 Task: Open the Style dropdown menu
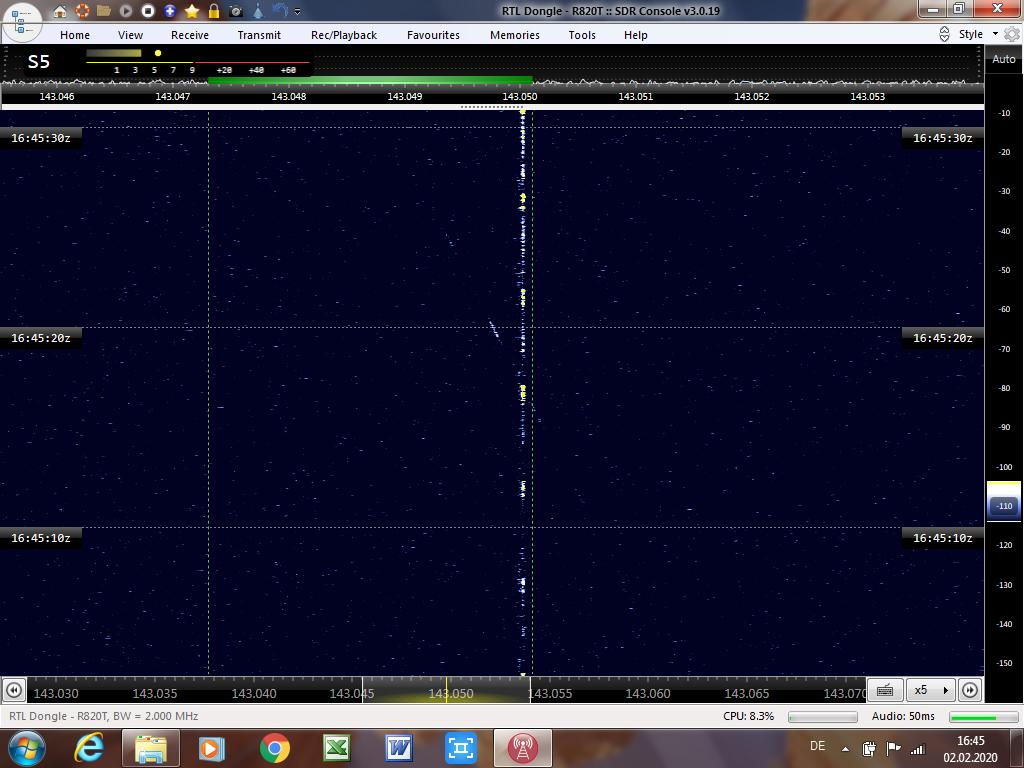tap(978, 34)
